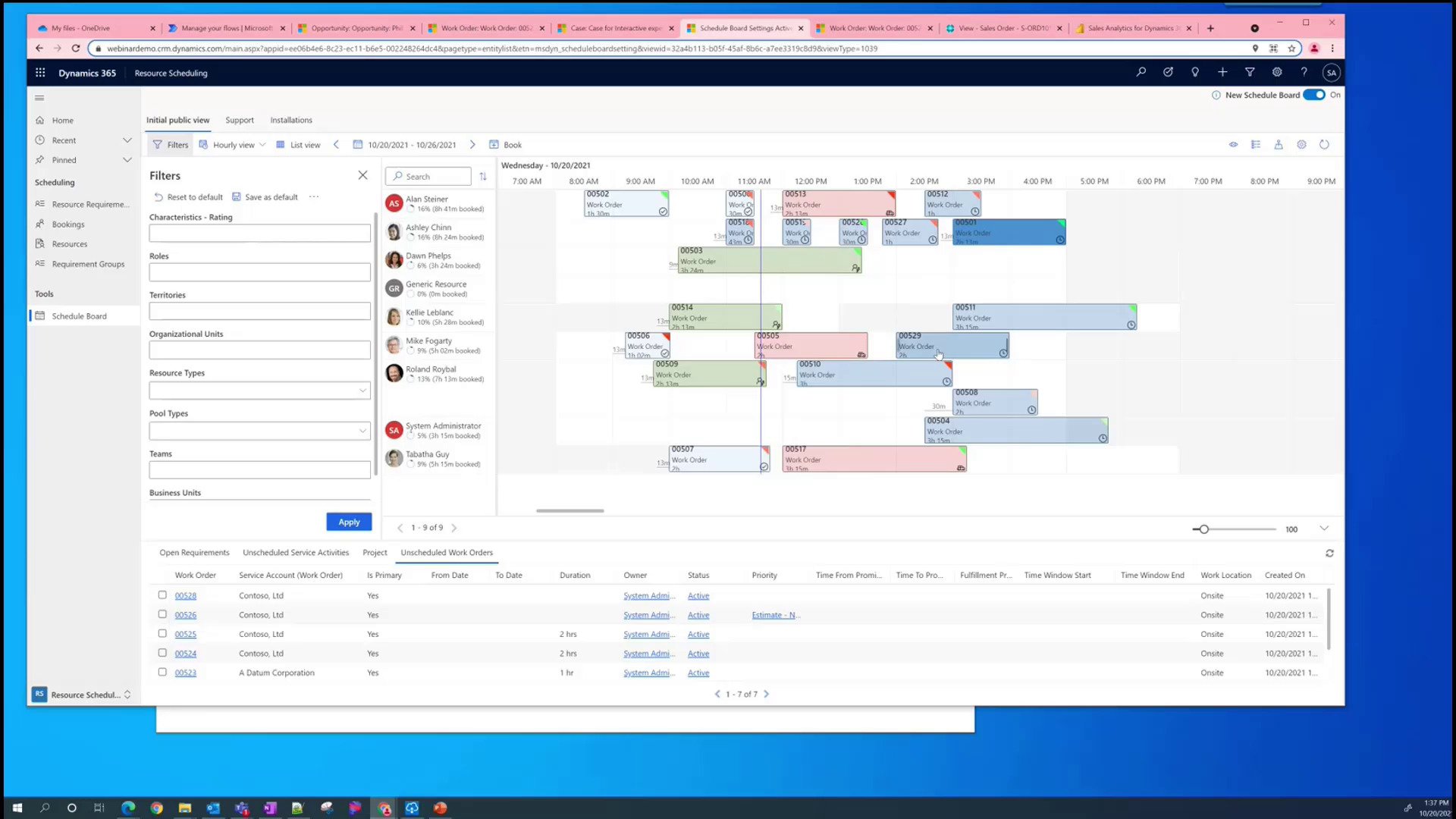The width and height of the screenshot is (1456, 819).
Task: Select the checkbox next to work order 00523
Action: click(162, 672)
